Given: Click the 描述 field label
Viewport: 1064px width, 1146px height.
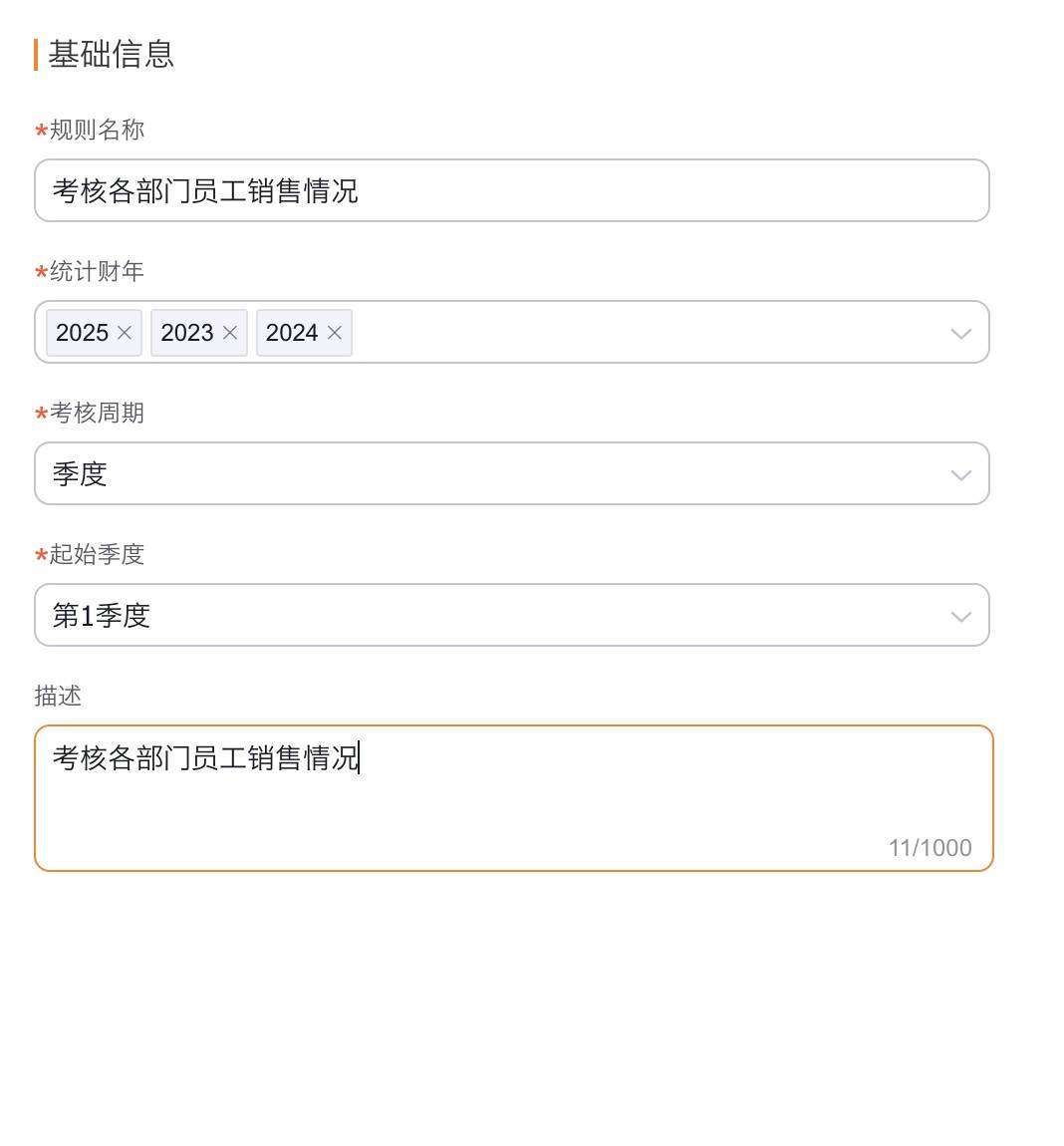Looking at the screenshot, I should click(58, 696).
